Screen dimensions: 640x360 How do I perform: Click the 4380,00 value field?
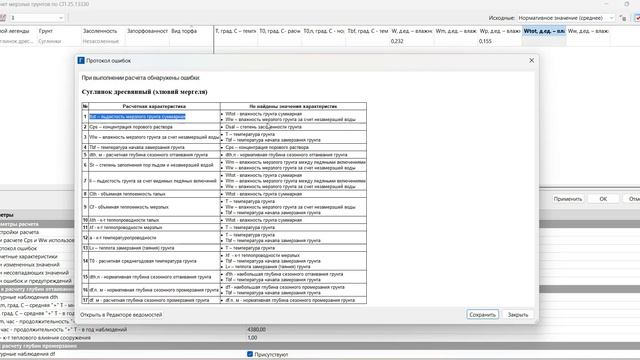[256, 329]
